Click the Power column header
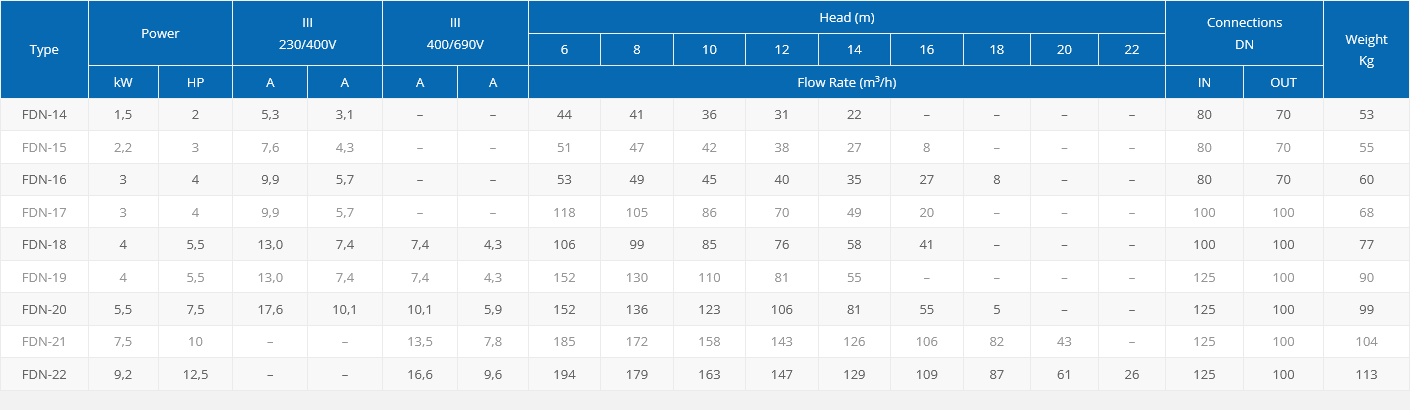The height and width of the screenshot is (410, 1410). click(x=160, y=34)
